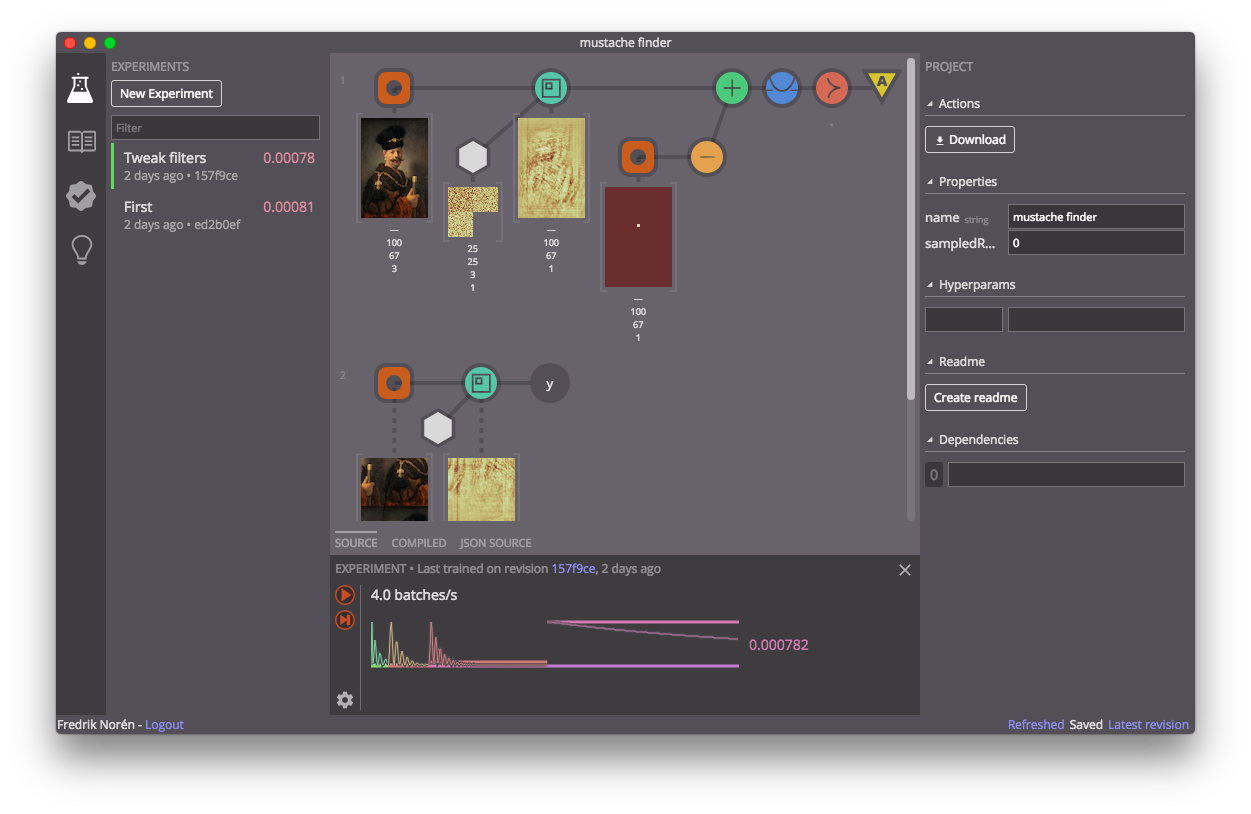Click the Latest revision link
This screenshot has height=814, width=1251.
click(1148, 725)
